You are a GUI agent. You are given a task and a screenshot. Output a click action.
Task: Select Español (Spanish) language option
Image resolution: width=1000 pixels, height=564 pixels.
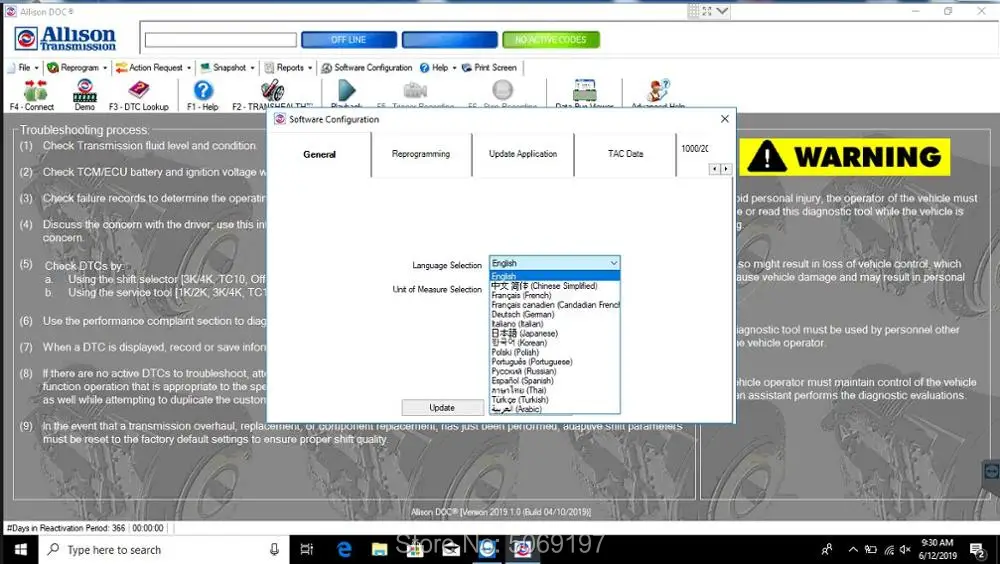[x=554, y=380]
